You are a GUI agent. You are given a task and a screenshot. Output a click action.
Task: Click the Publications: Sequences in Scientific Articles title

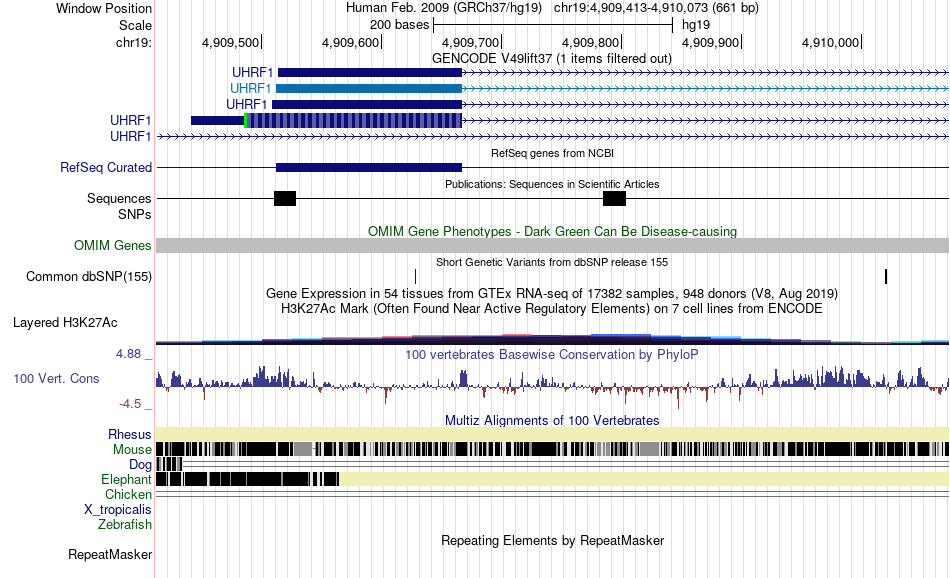pyautogui.click(x=552, y=184)
